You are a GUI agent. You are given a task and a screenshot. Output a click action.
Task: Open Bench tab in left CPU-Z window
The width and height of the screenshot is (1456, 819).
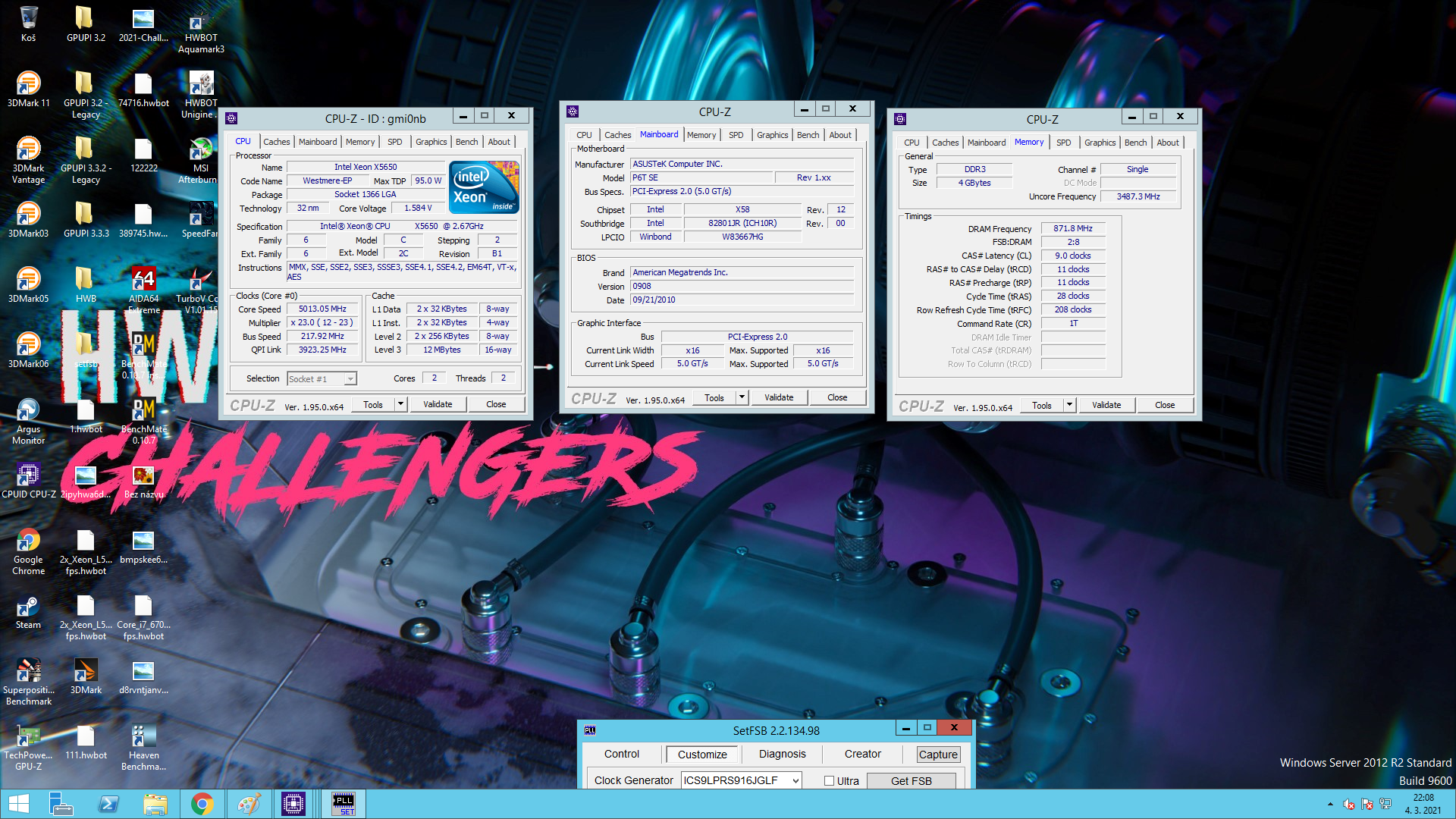pyautogui.click(x=466, y=142)
